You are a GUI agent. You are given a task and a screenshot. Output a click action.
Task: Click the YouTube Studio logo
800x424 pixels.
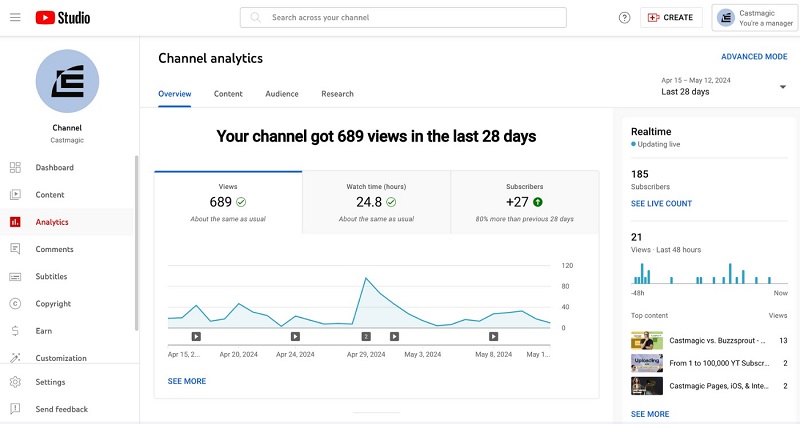pos(63,17)
